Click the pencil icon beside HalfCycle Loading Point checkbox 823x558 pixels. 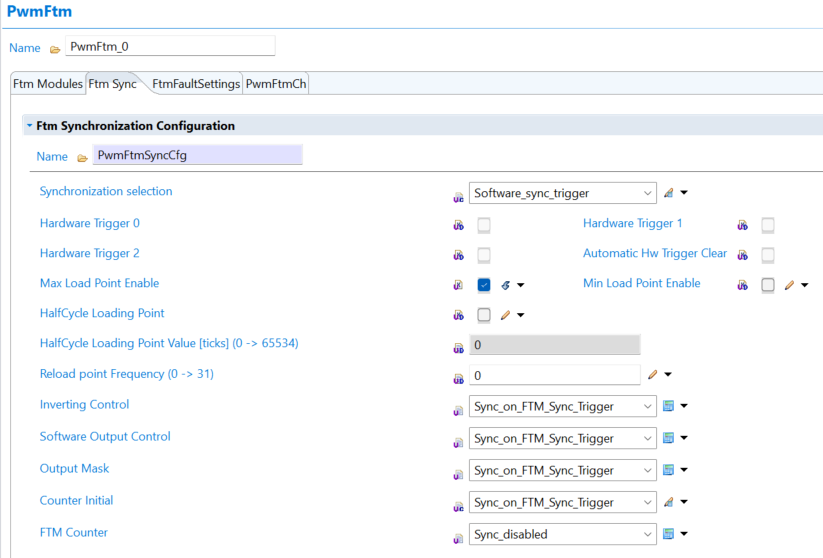point(505,315)
